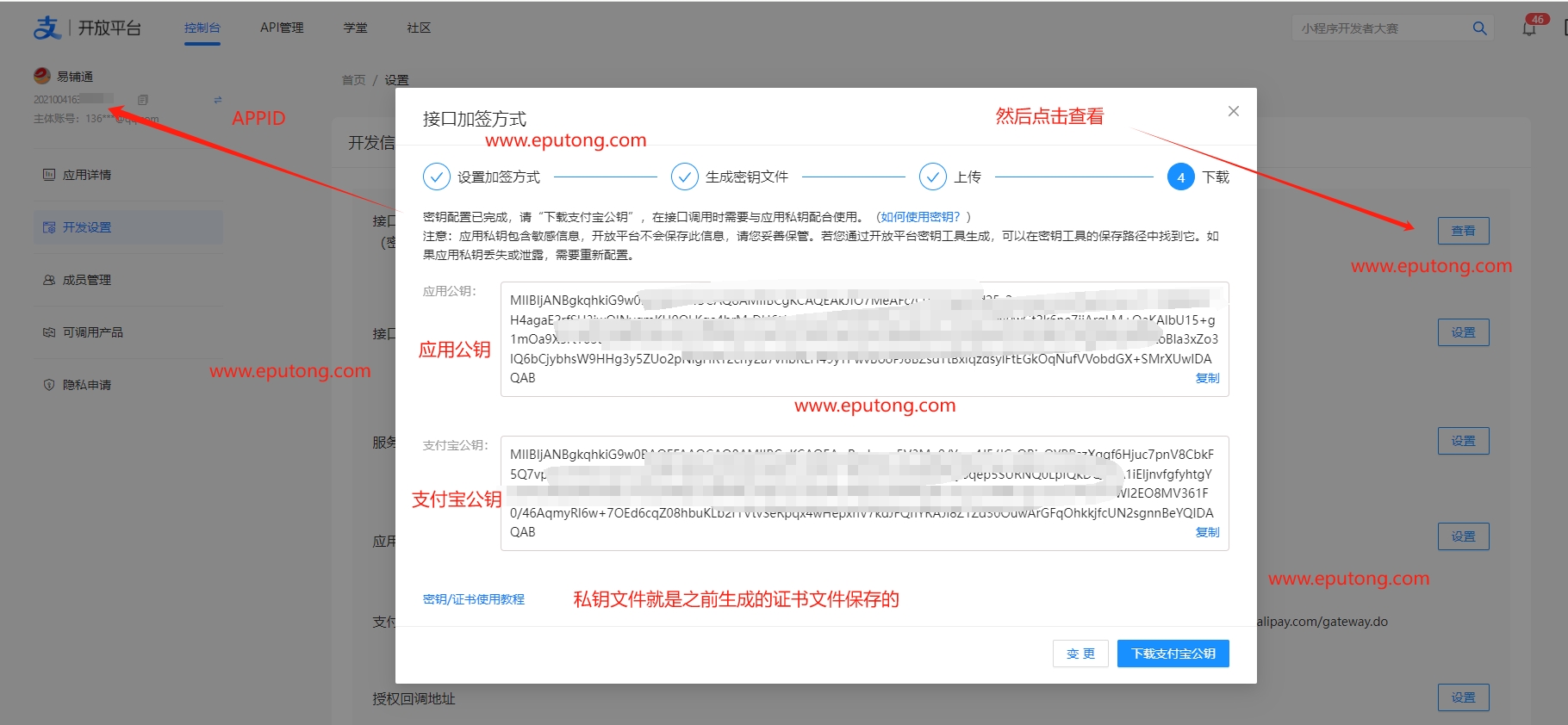Open the notification bell
Screen dimensions: 1568x725
click(1529, 28)
